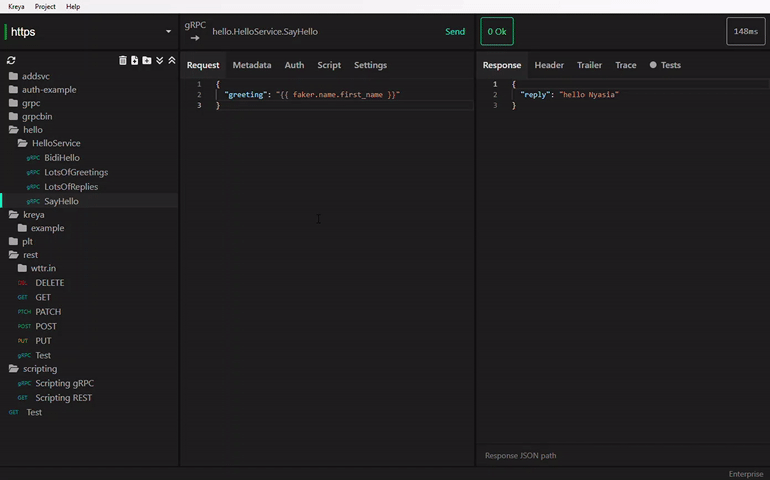Click the refresh icon in the sidebar
The height and width of the screenshot is (480, 770).
coord(11,60)
